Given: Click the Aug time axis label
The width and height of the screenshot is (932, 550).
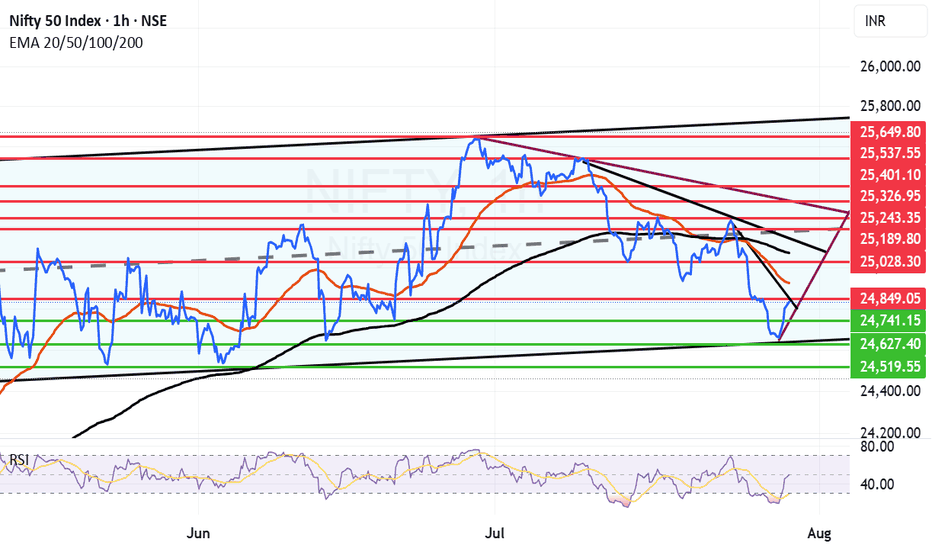Looking at the screenshot, I should [819, 533].
